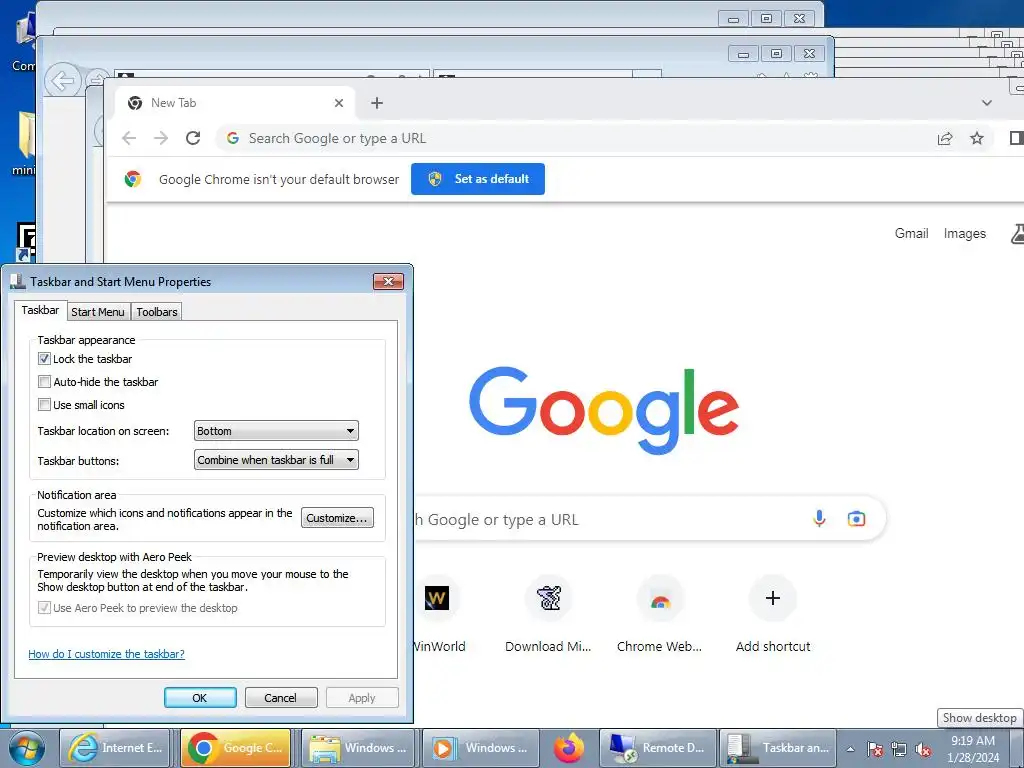
Task: Open Chrome side panel icon
Action: tap(1016, 138)
